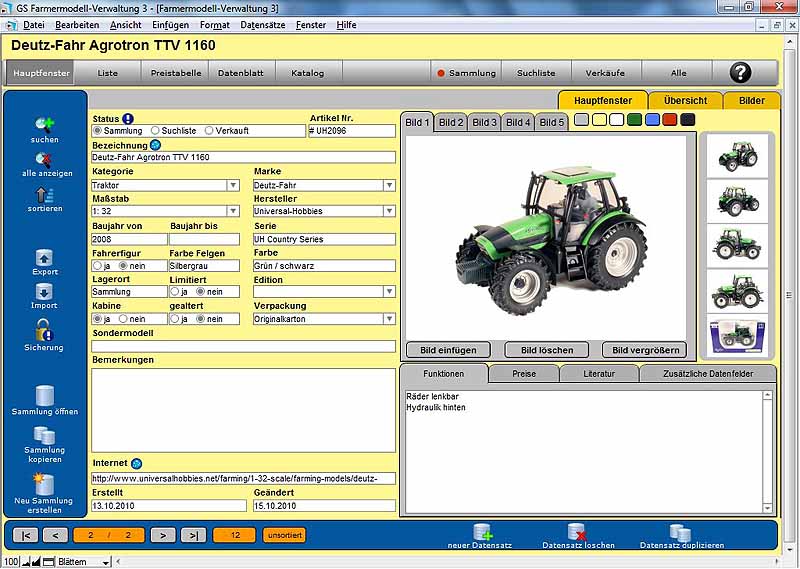Set Fahrerfigur to ja
The width and height of the screenshot is (800, 569).
coord(97,266)
